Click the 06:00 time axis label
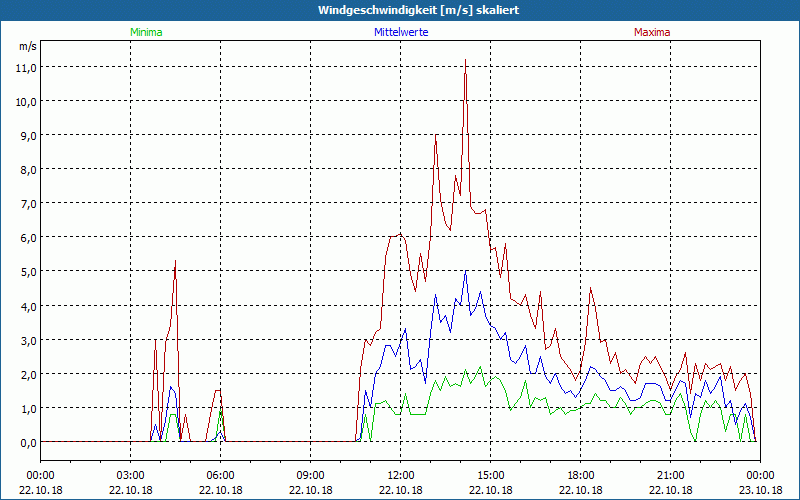Viewport: 800px width, 500px height. (220, 475)
